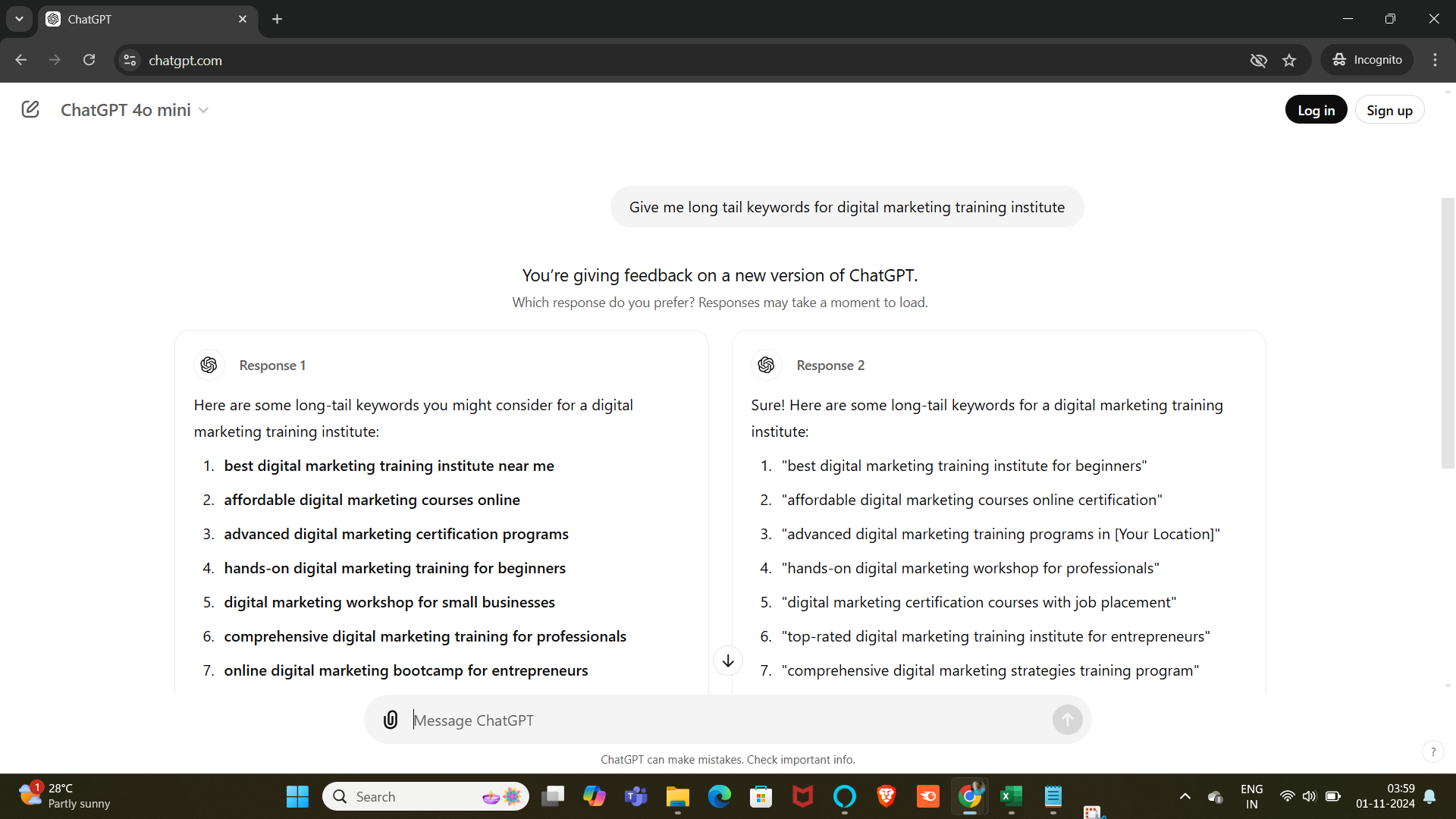Screen dimensions: 1456x819
Task: Start a new chat with the pencil icon
Action: [x=30, y=109]
